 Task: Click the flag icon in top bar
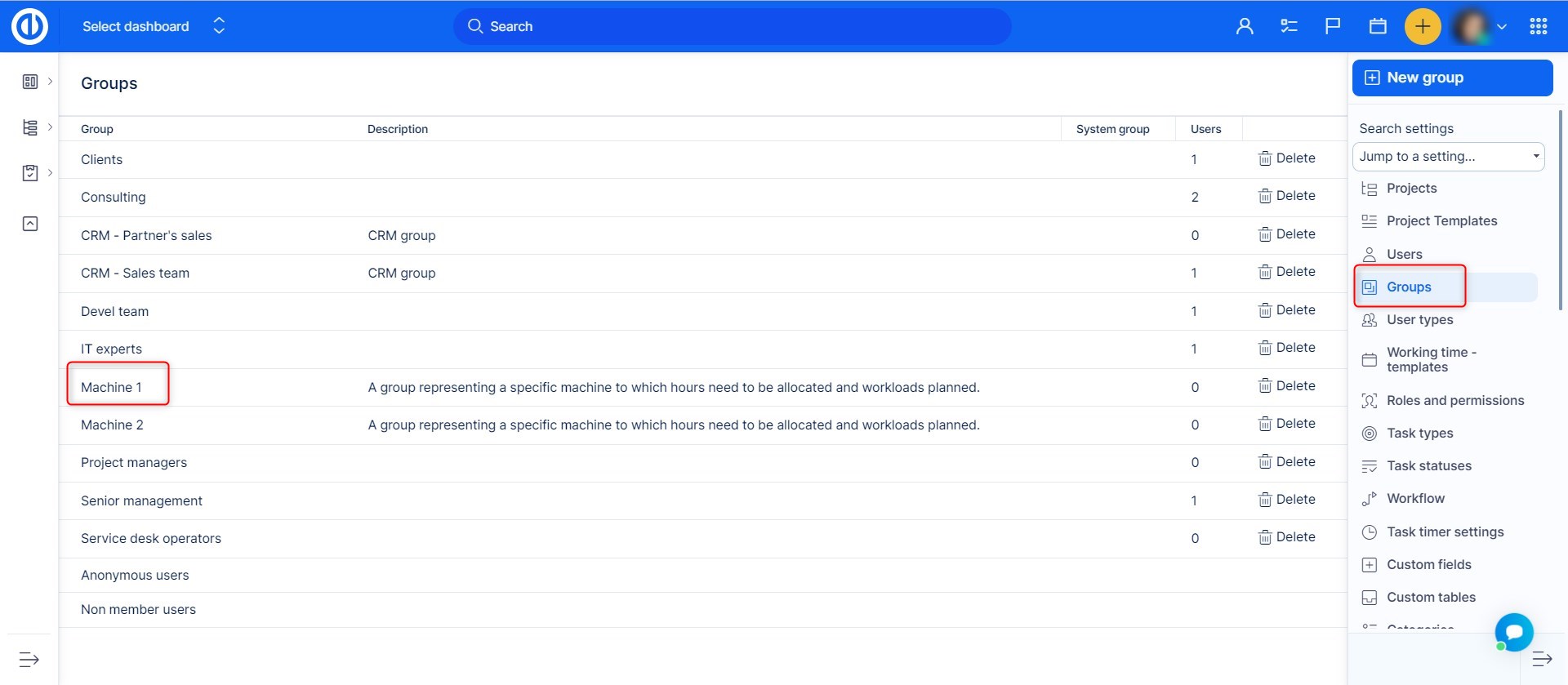pos(1333,26)
